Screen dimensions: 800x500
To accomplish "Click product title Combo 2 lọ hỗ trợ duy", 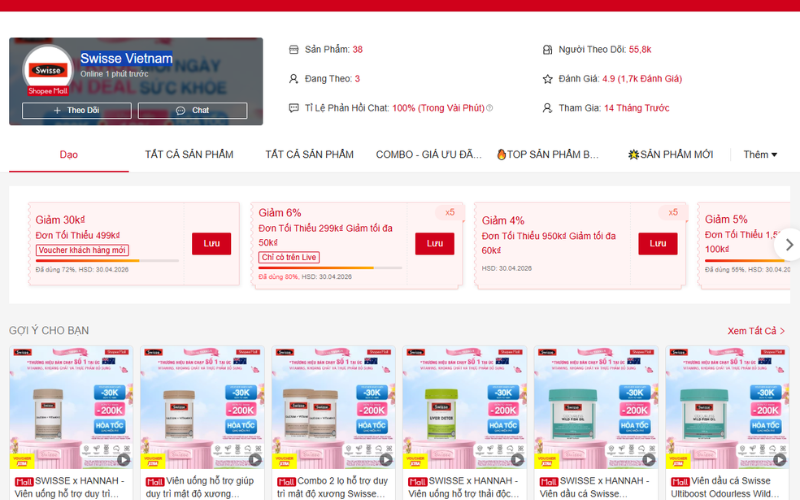I will point(333,487).
